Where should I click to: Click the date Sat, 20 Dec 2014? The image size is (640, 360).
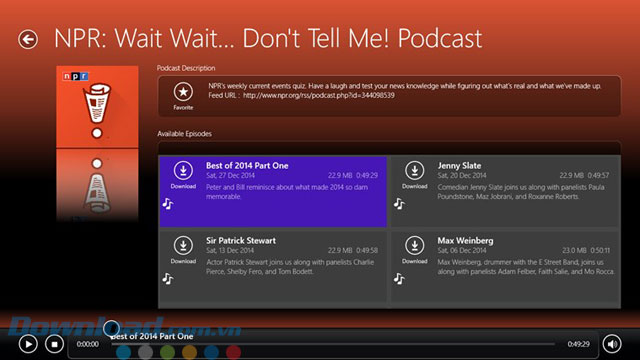(462, 176)
